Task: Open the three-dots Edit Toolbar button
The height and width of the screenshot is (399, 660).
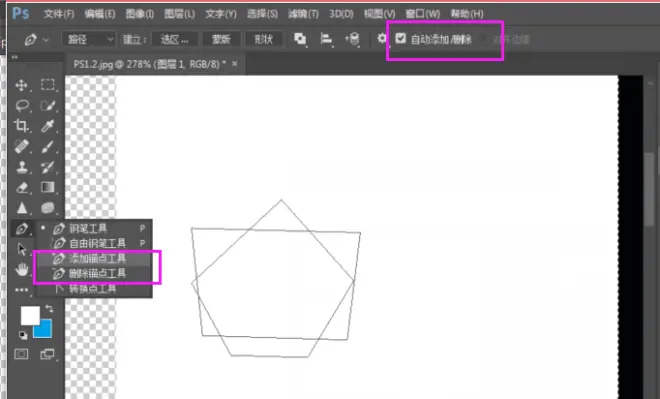Action: [x=21, y=290]
